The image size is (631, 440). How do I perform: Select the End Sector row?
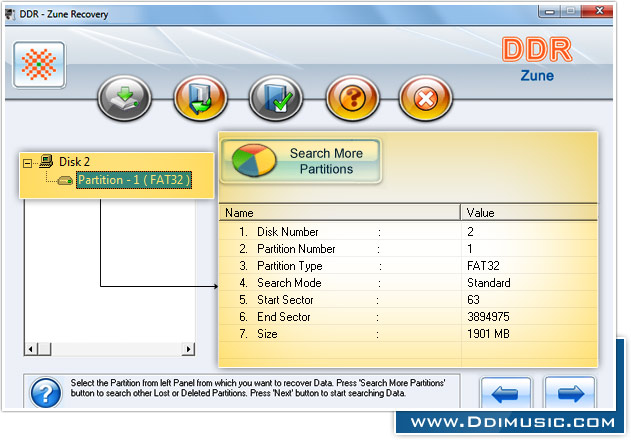point(408,316)
